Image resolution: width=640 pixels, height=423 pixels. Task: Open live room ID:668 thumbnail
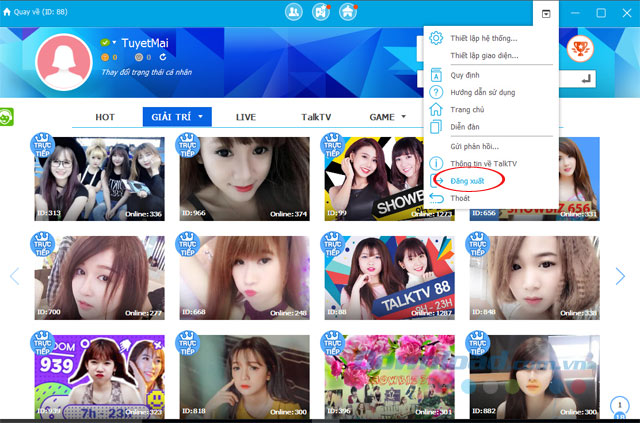tap(244, 278)
